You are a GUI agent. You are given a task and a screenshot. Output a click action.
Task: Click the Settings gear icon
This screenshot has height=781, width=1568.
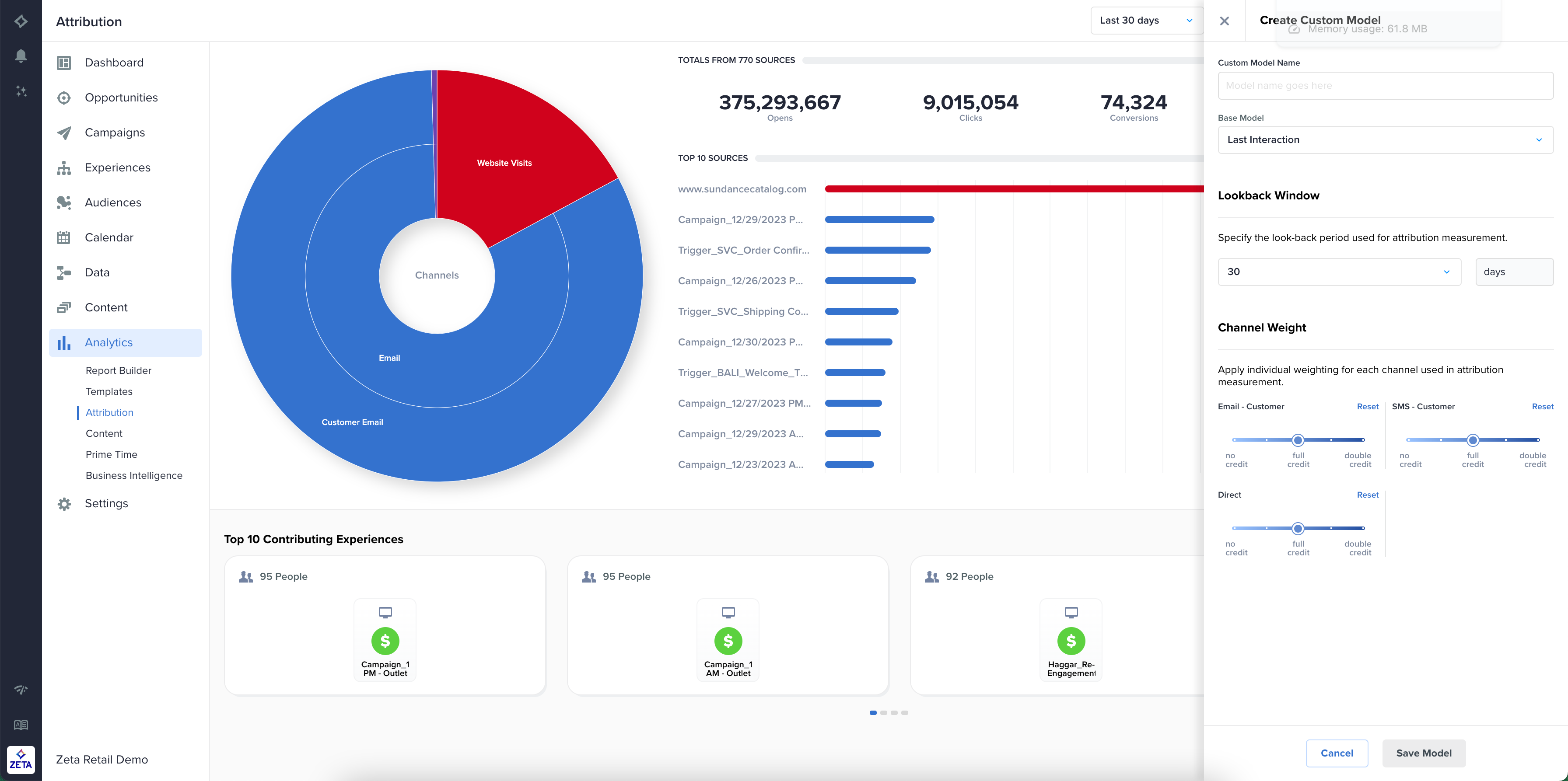(64, 504)
